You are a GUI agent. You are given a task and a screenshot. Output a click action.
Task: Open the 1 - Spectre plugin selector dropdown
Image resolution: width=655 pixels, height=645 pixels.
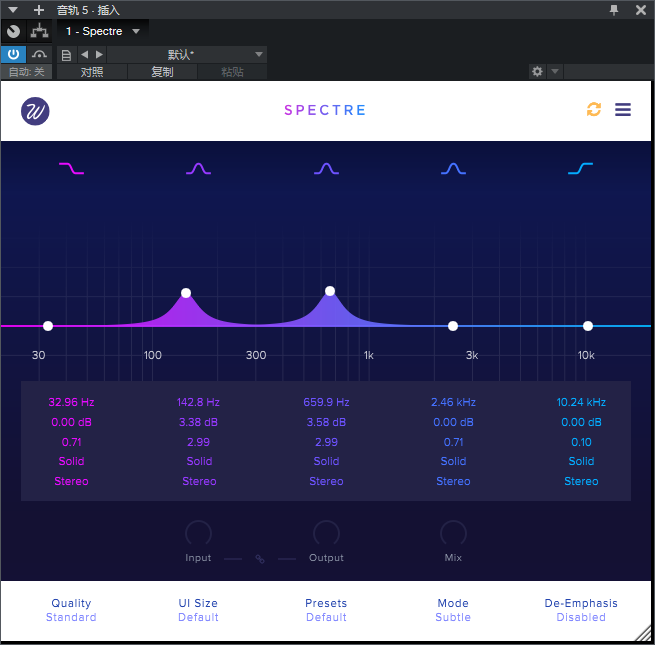[x=103, y=31]
